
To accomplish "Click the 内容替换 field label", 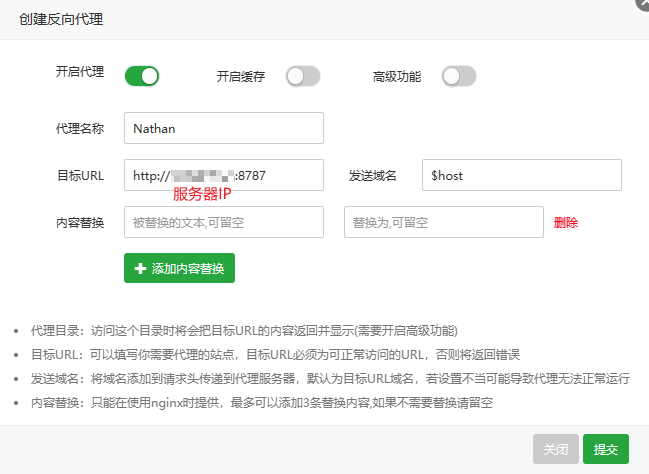I will (x=80, y=223).
